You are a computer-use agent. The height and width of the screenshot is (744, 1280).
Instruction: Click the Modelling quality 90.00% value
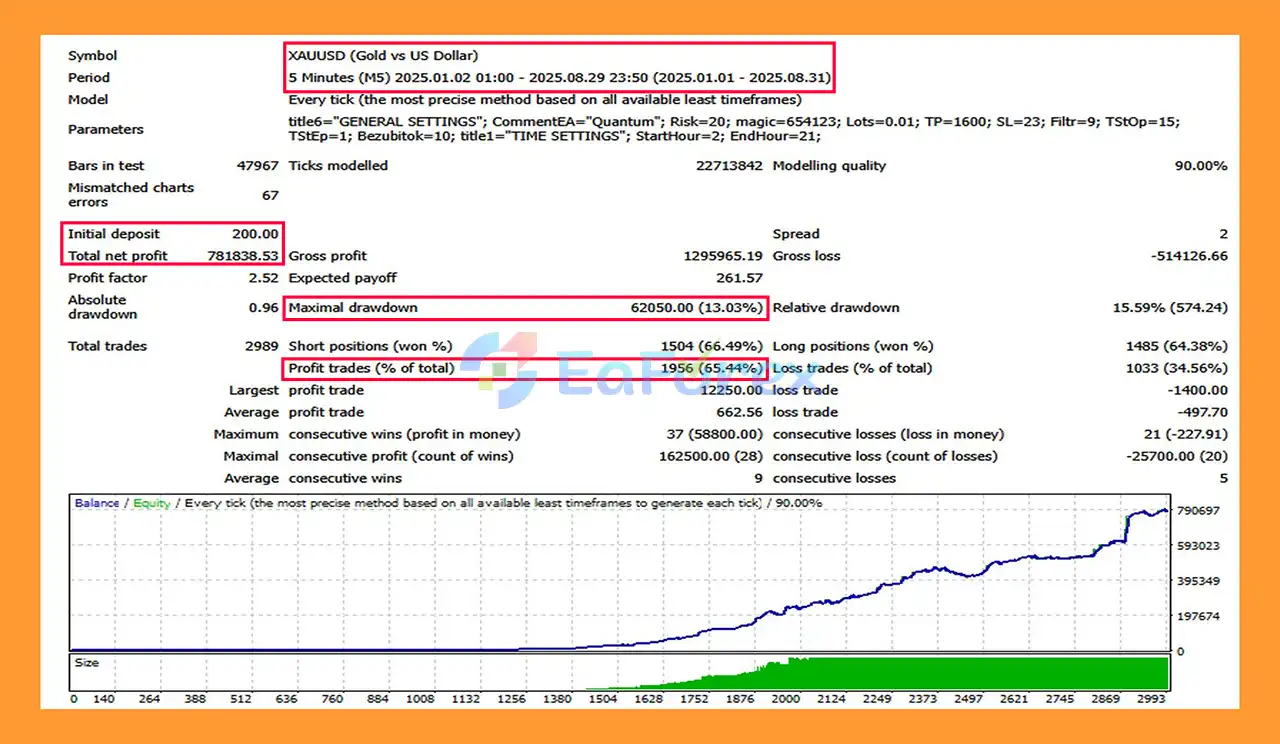[1200, 166]
